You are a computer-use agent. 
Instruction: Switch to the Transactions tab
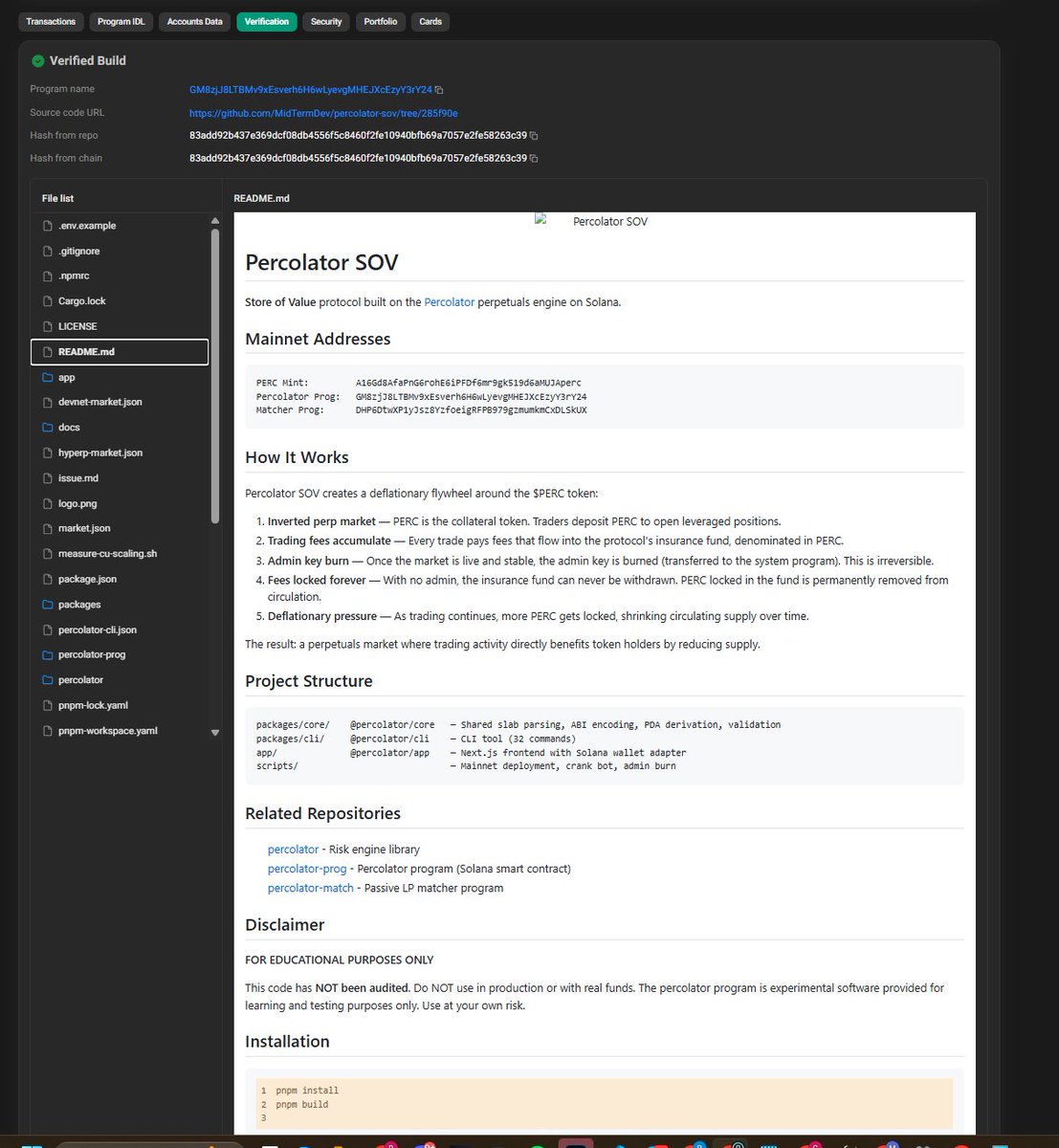51,21
